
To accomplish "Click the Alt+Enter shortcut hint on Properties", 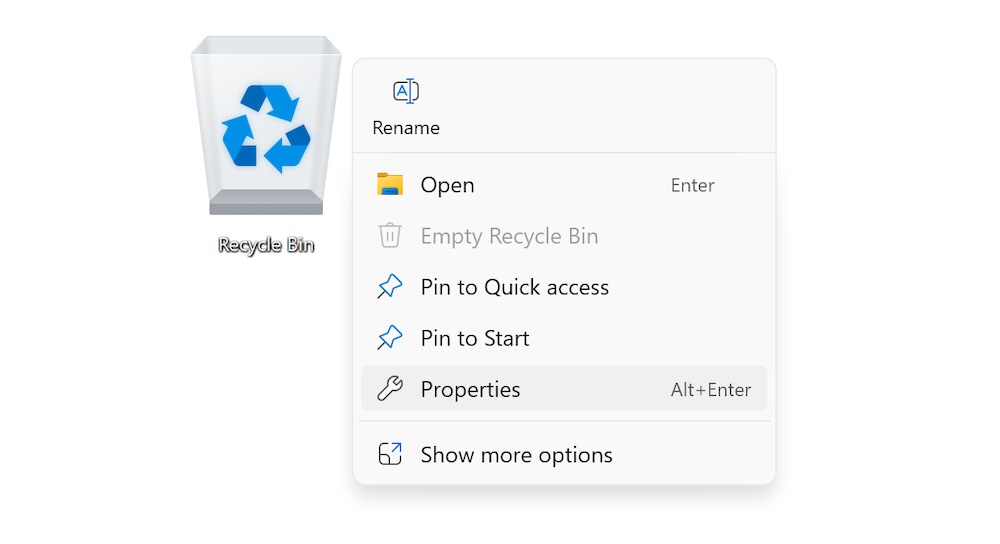I will point(710,390).
